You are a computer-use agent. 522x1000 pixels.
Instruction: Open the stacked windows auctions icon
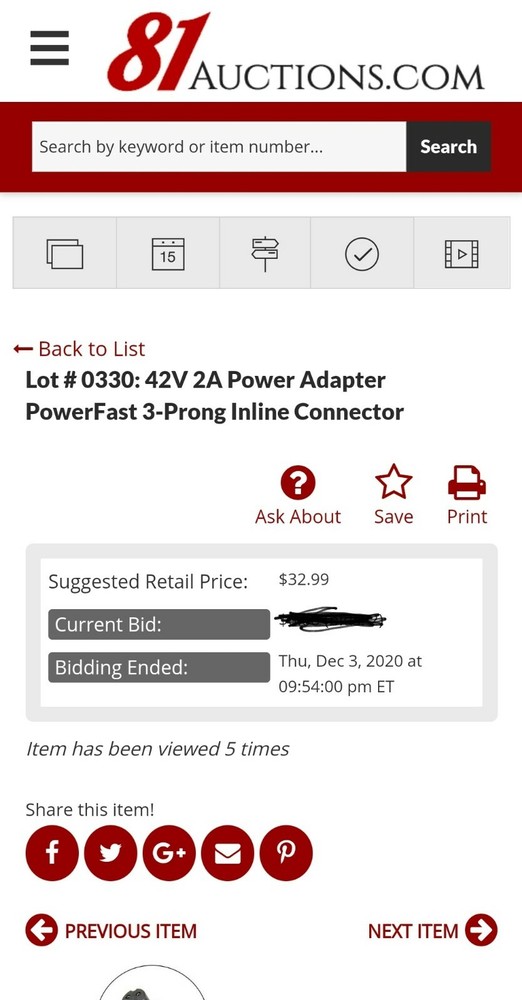(64, 253)
